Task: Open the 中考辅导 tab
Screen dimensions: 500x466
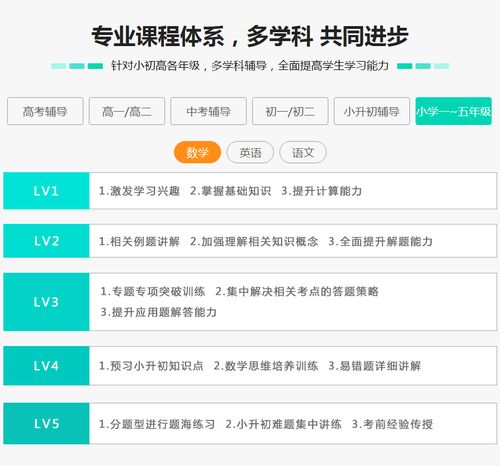Action: [208, 111]
